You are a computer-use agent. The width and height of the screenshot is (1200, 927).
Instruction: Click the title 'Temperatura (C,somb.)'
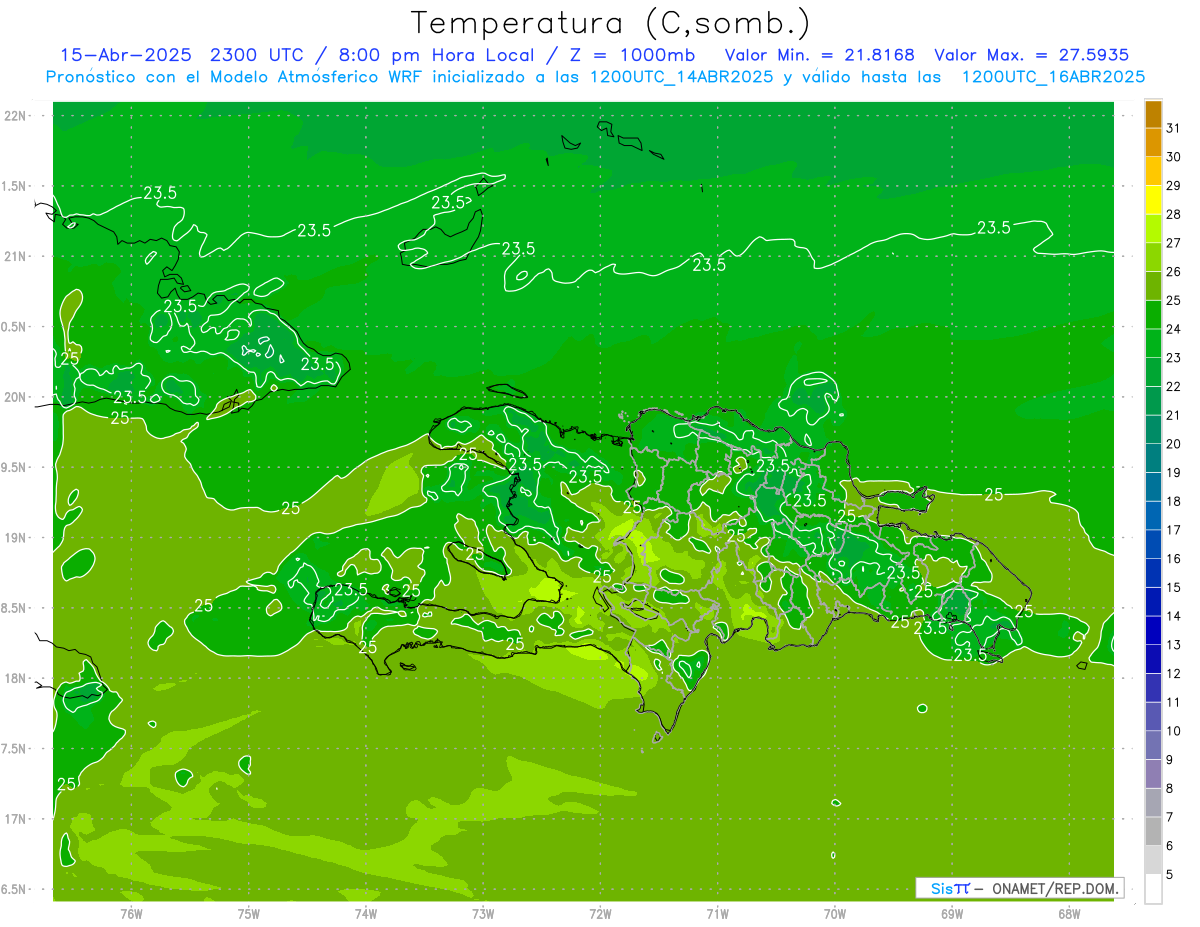611,24
